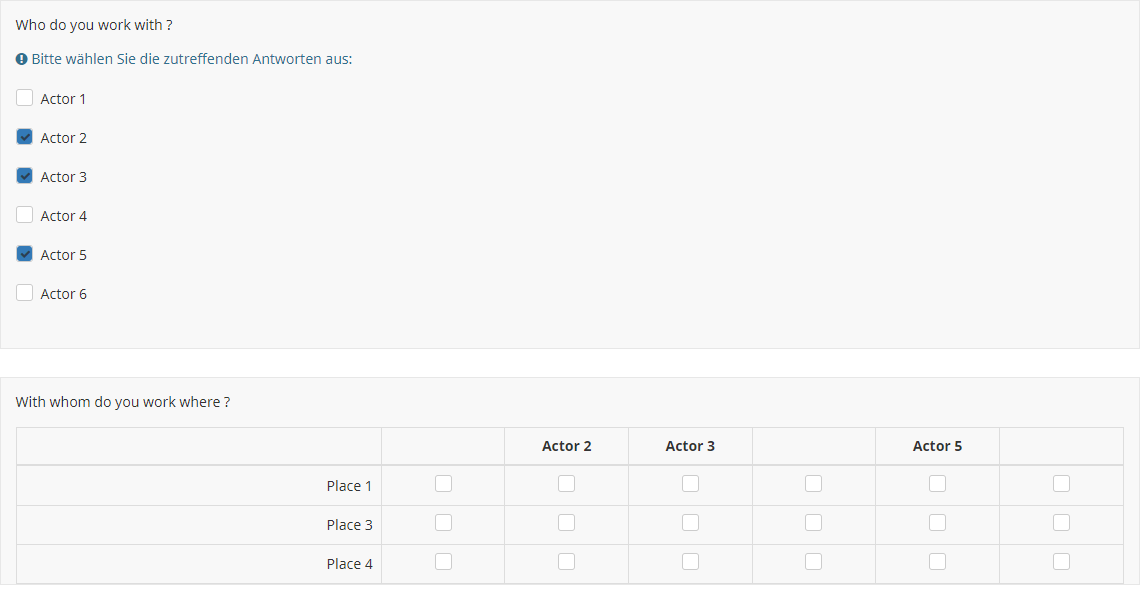Viewport: 1148px width, 591px height.
Task: Check Place 1 under Actor 3 column
Action: (690, 484)
